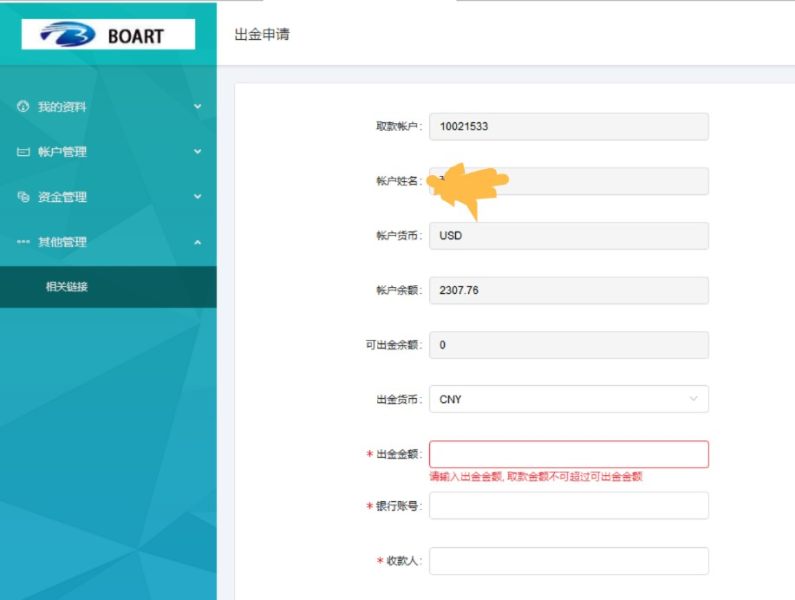Click the 帐户管理 sidebar icon

coord(24,152)
